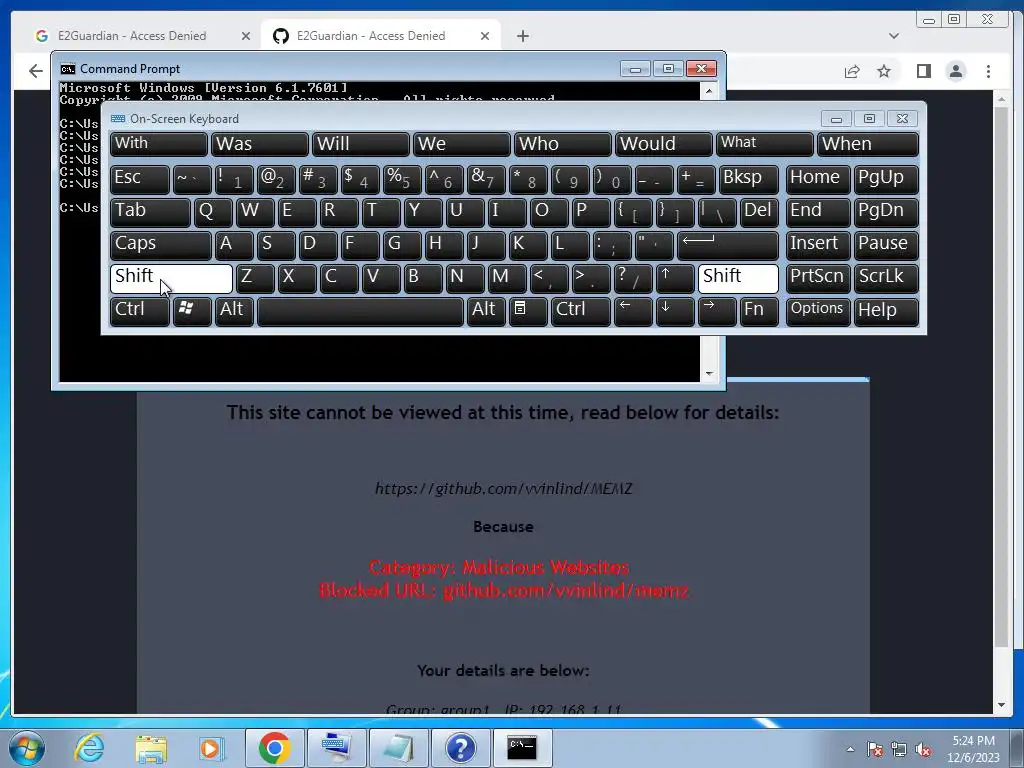Click the Tab key
Screen dimensions: 1024x768
pyautogui.click(x=150, y=212)
